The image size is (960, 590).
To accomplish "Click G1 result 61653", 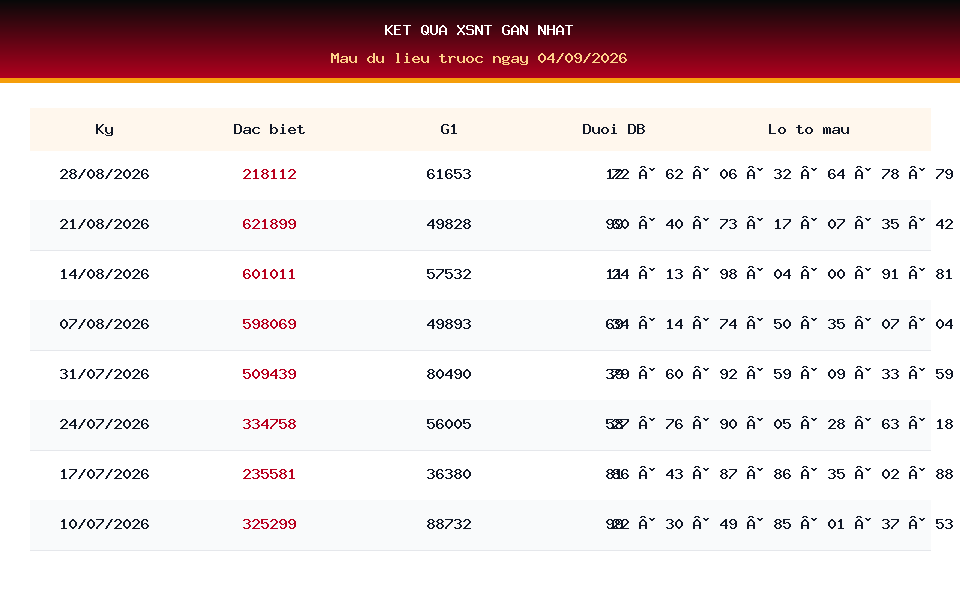I will (449, 174).
